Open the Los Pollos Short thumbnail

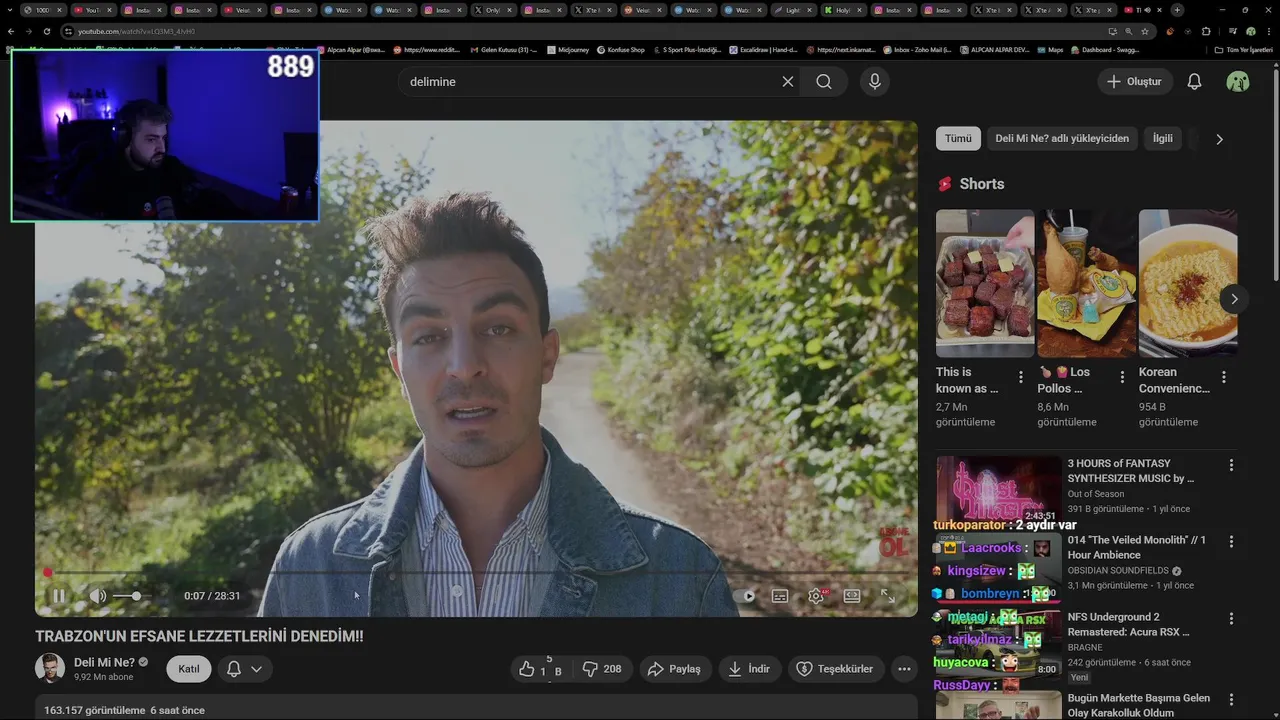click(x=1087, y=283)
